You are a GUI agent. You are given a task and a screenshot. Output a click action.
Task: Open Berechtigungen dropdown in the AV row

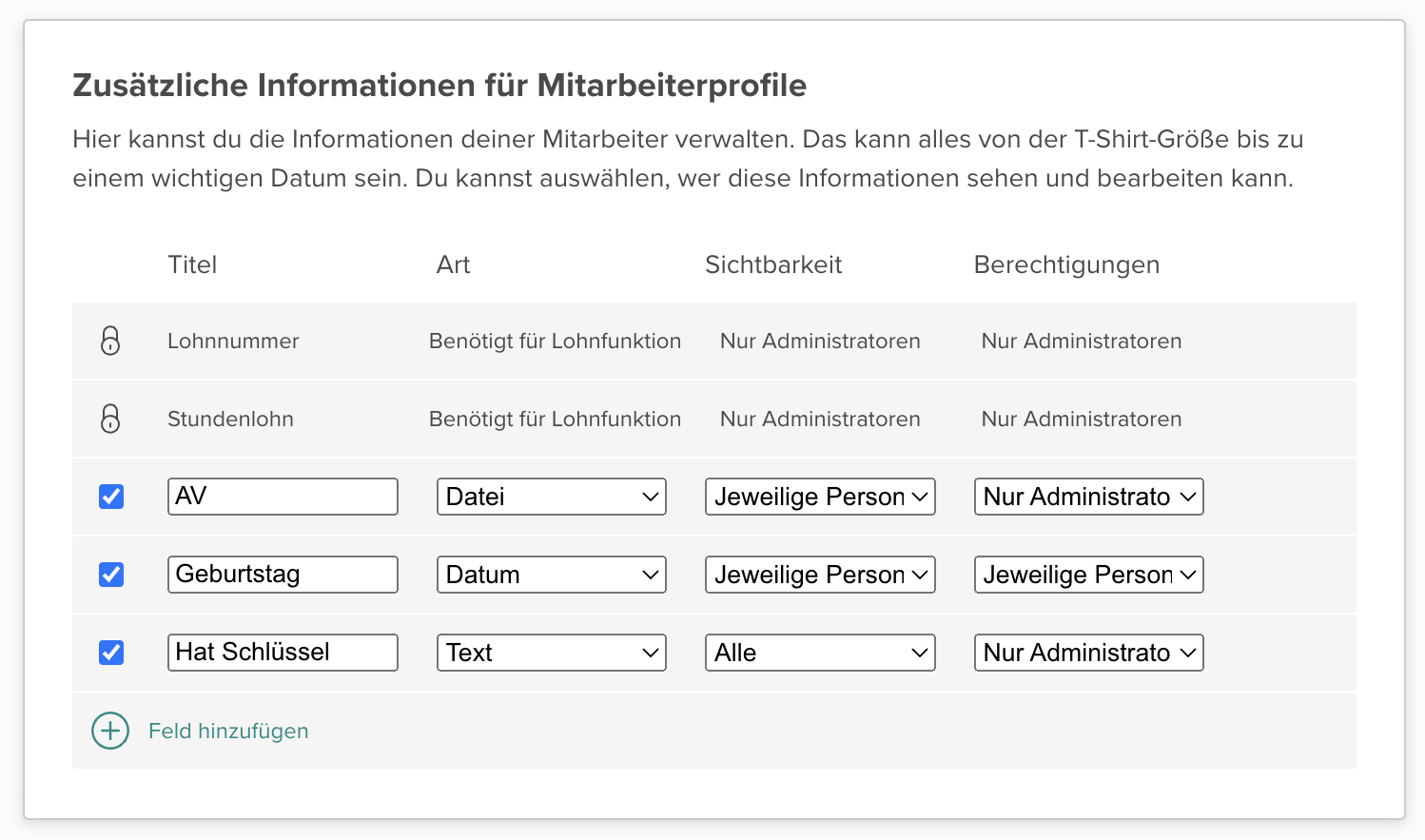(x=1089, y=497)
